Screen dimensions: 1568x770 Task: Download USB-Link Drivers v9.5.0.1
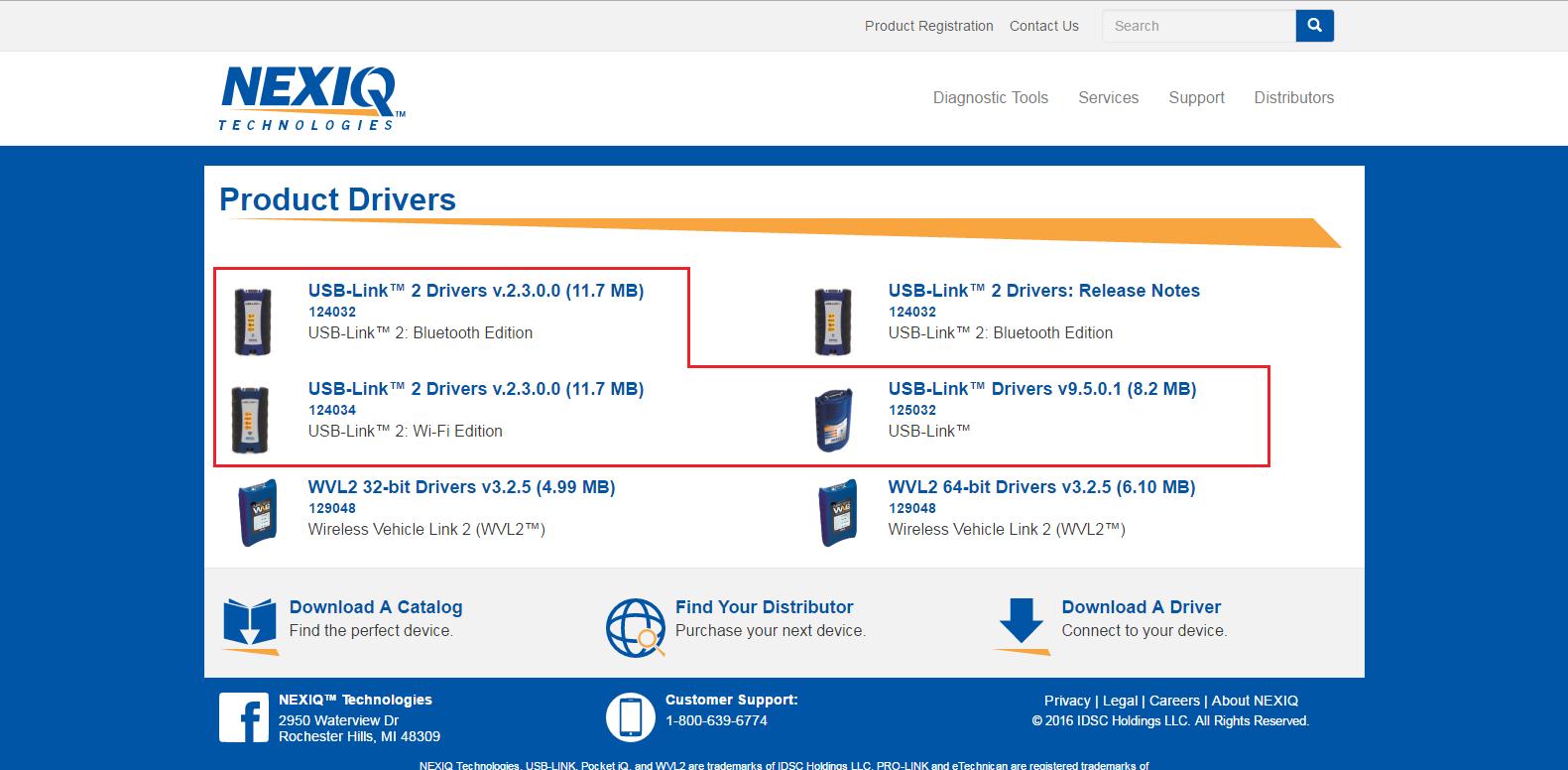coord(1042,389)
